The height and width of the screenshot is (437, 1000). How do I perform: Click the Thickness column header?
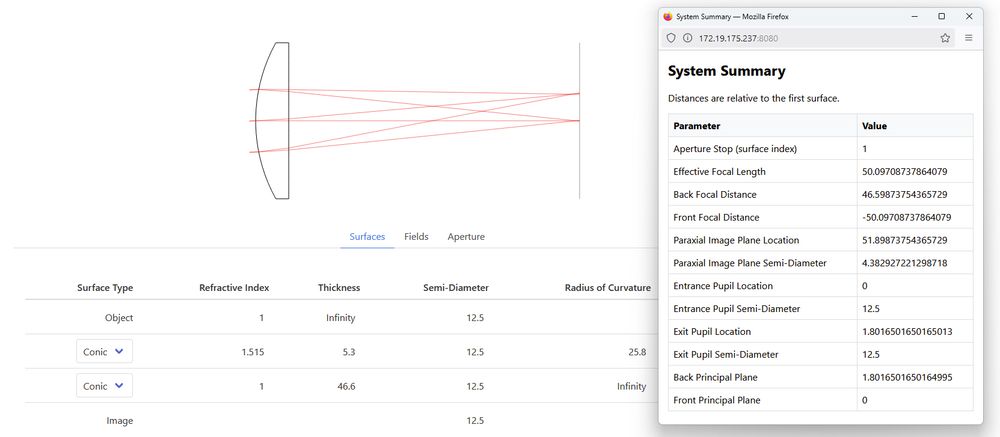(339, 288)
